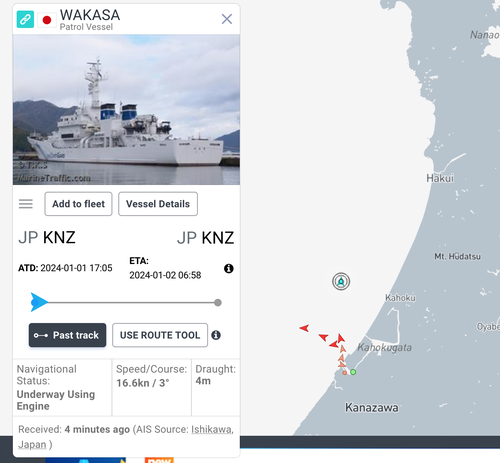Click the destination port JP KNZ label
This screenshot has height=463, width=500.
(205, 238)
